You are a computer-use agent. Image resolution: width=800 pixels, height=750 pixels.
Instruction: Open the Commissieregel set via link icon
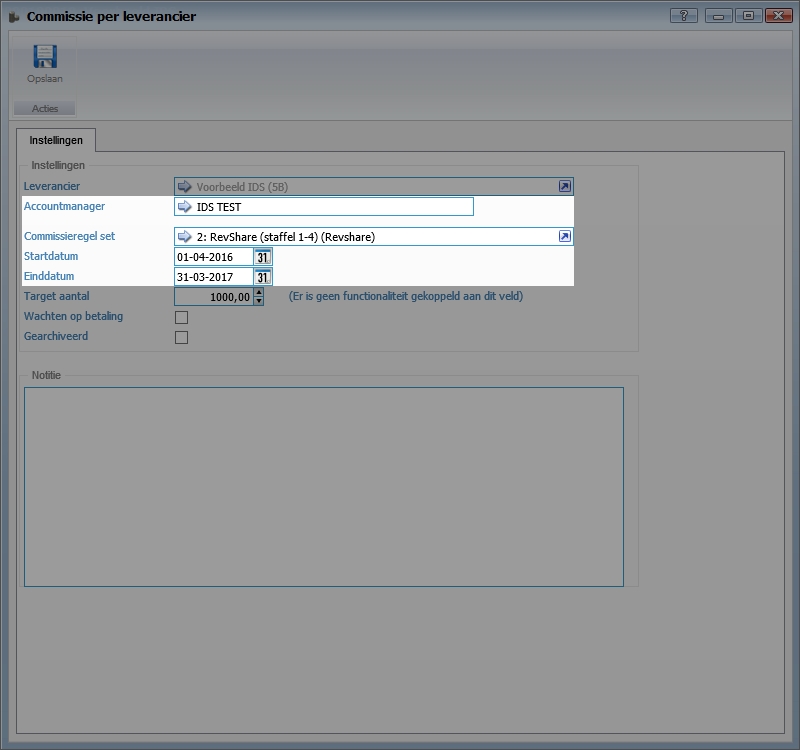coord(564,237)
